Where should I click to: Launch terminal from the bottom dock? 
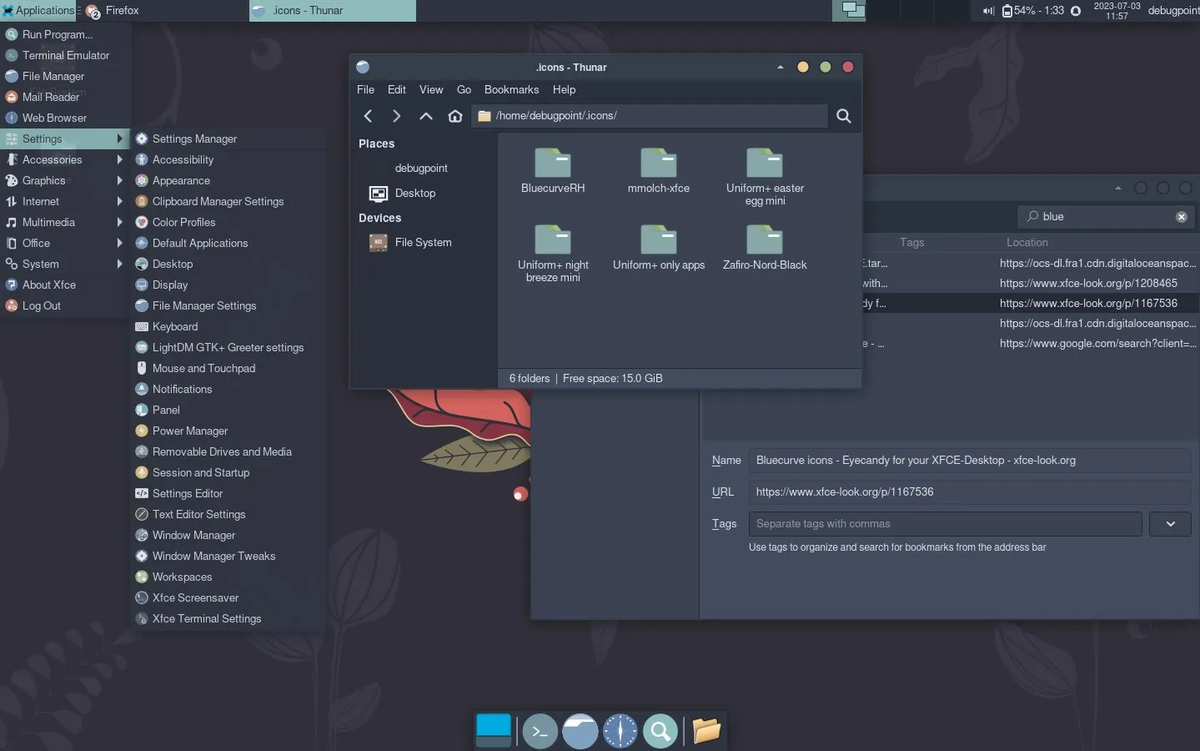point(540,731)
